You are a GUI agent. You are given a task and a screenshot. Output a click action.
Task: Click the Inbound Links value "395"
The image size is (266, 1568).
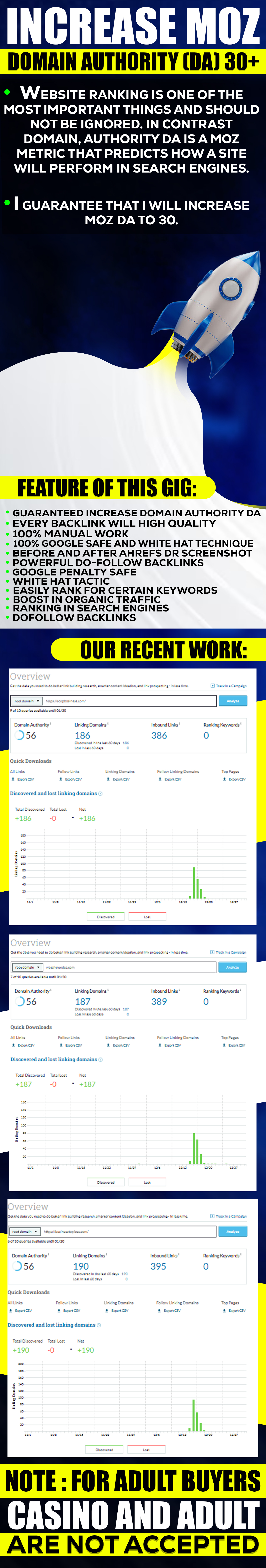(x=159, y=1266)
